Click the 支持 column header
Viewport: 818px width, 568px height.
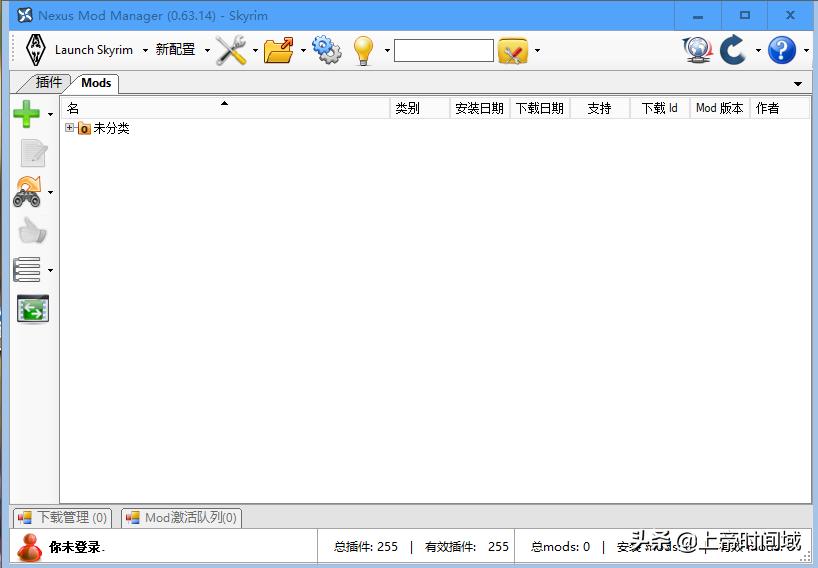(599, 108)
